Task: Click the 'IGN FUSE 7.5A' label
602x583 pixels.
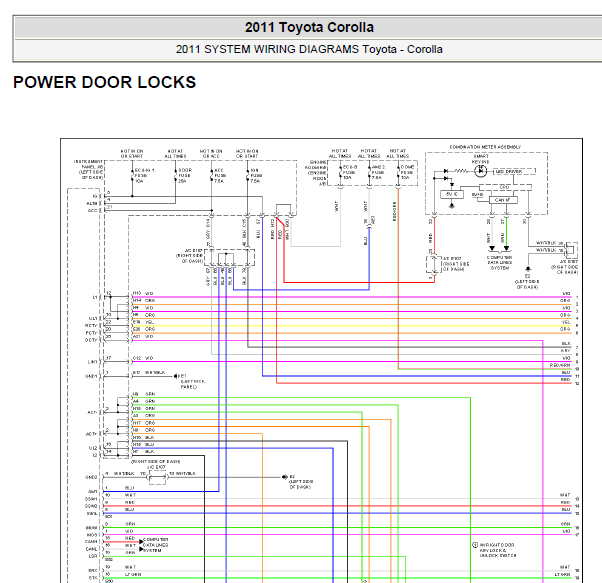Action: coord(255,175)
